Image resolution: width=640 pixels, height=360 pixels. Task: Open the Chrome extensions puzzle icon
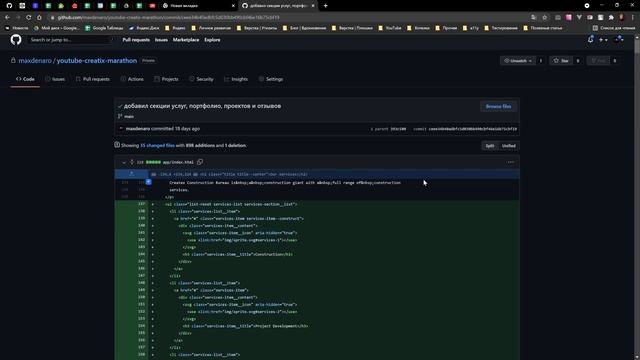pos(611,18)
